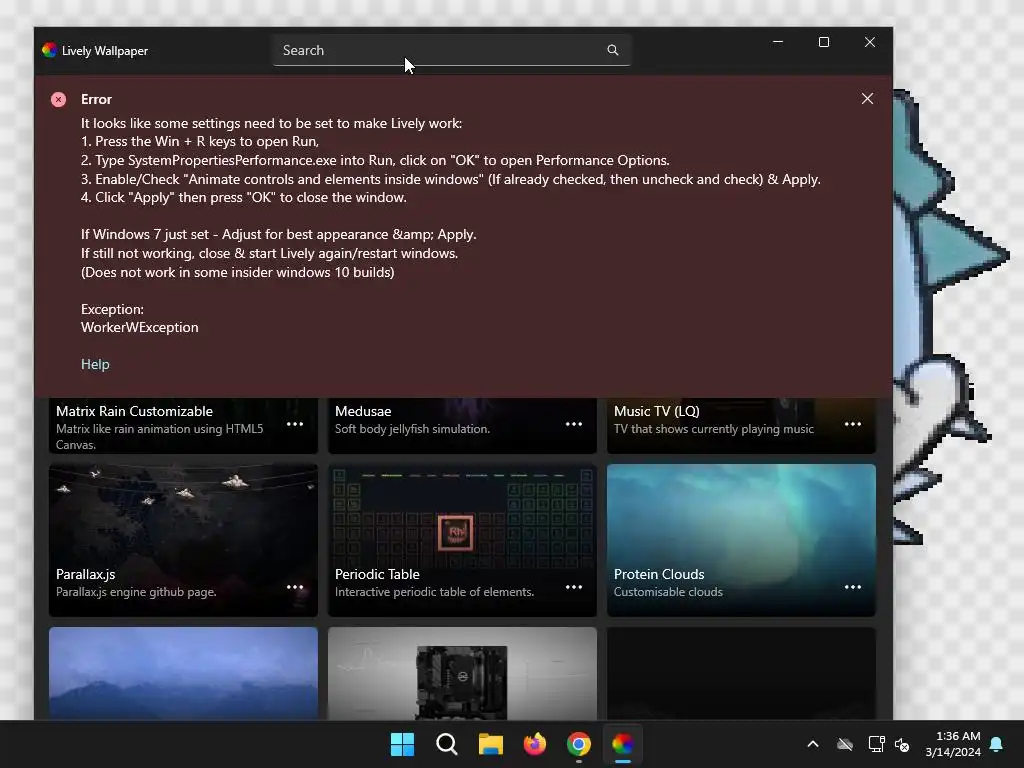Switch to Chrome from the taskbar
This screenshot has width=1024, height=768.
[x=579, y=744]
